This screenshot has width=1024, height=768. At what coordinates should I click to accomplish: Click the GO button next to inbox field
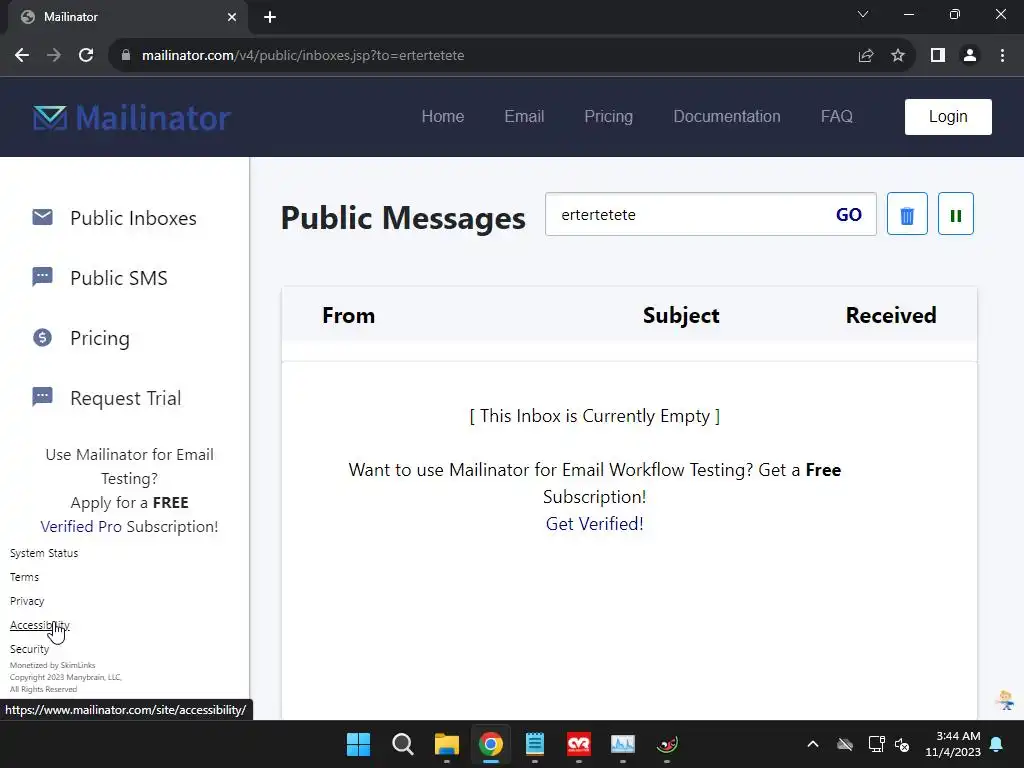pyautogui.click(x=848, y=215)
